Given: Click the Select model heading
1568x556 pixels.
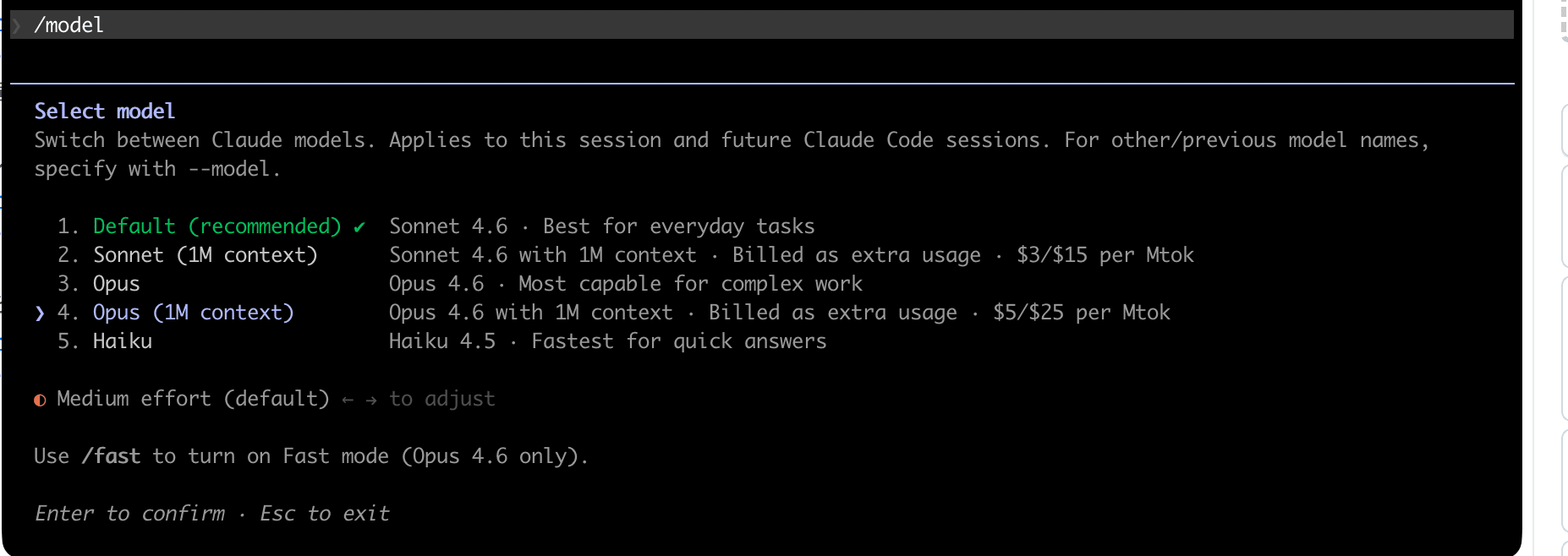Looking at the screenshot, I should 105,112.
